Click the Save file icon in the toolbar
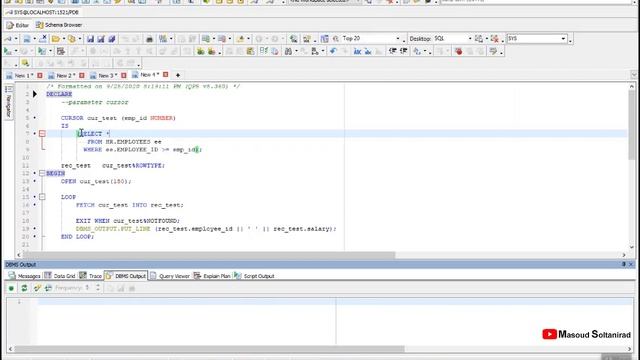The height and width of the screenshot is (360, 640). click(90, 39)
